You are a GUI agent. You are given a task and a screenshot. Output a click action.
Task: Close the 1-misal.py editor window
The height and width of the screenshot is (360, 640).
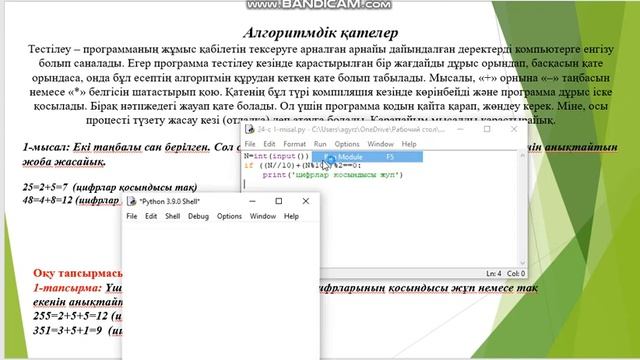coord(514,129)
